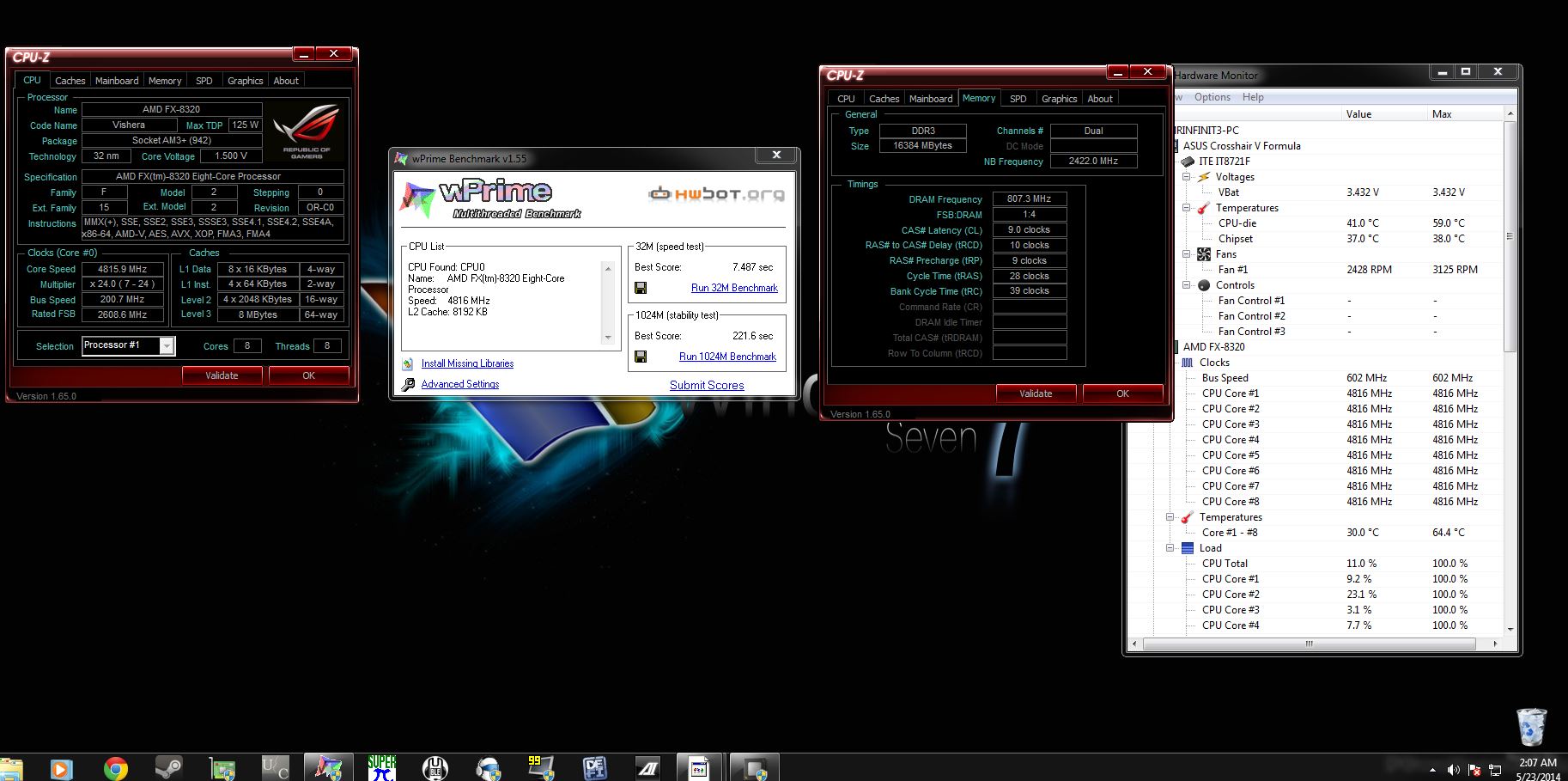The height and width of the screenshot is (781, 1568).
Task: Open SPD tab in right CPU-Z window
Action: coord(1018,99)
